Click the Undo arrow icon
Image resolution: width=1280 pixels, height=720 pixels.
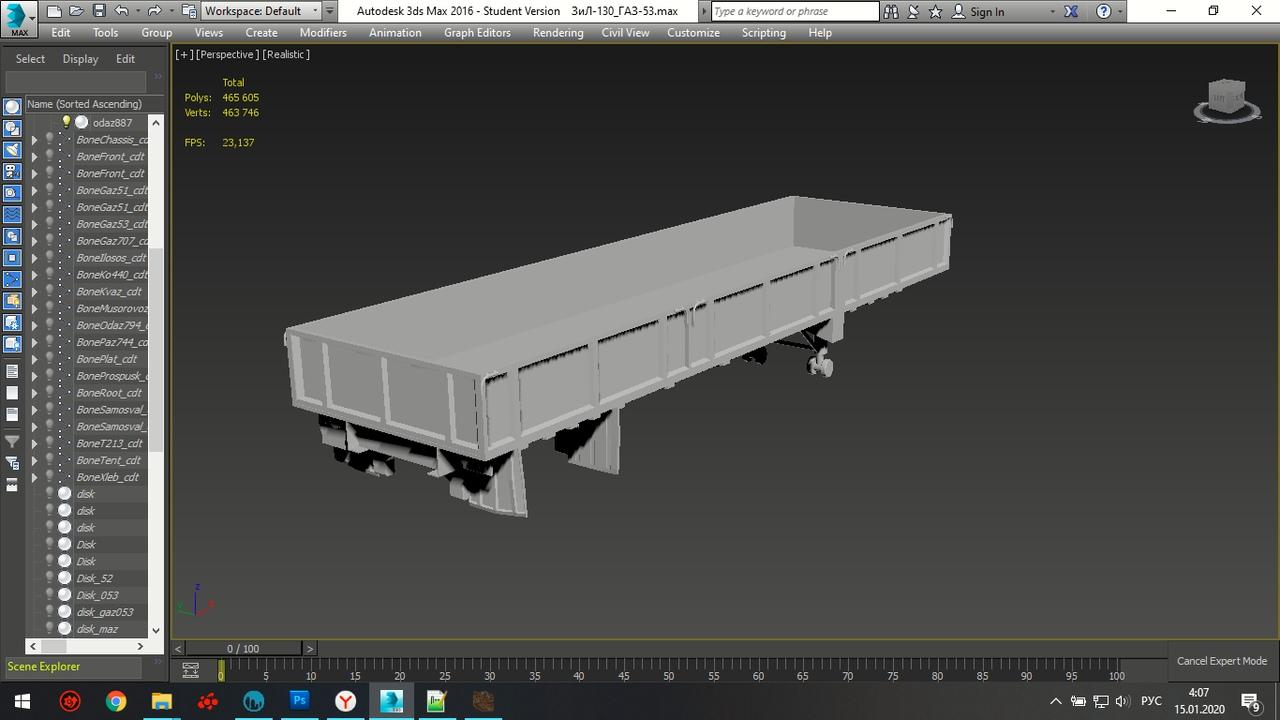point(121,11)
